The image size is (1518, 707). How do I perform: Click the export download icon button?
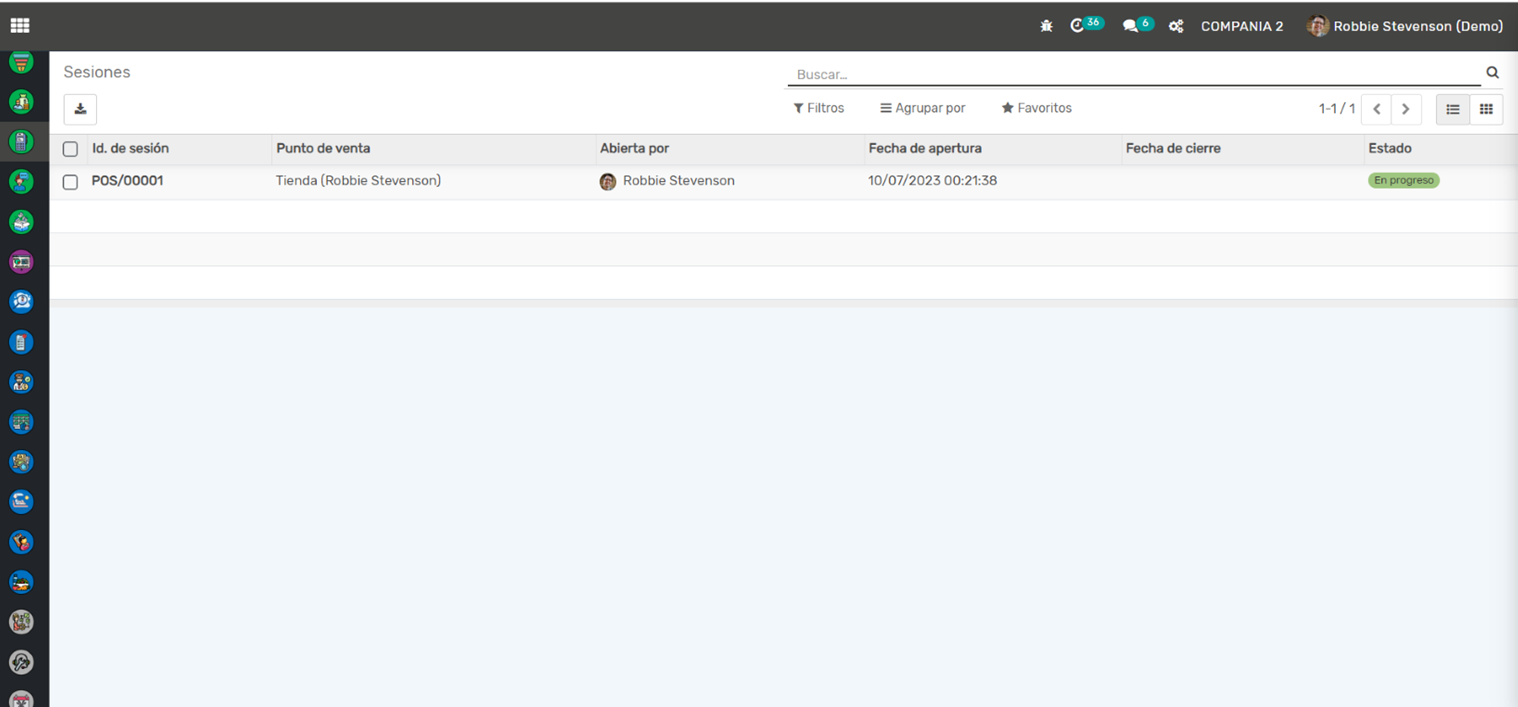coord(80,109)
